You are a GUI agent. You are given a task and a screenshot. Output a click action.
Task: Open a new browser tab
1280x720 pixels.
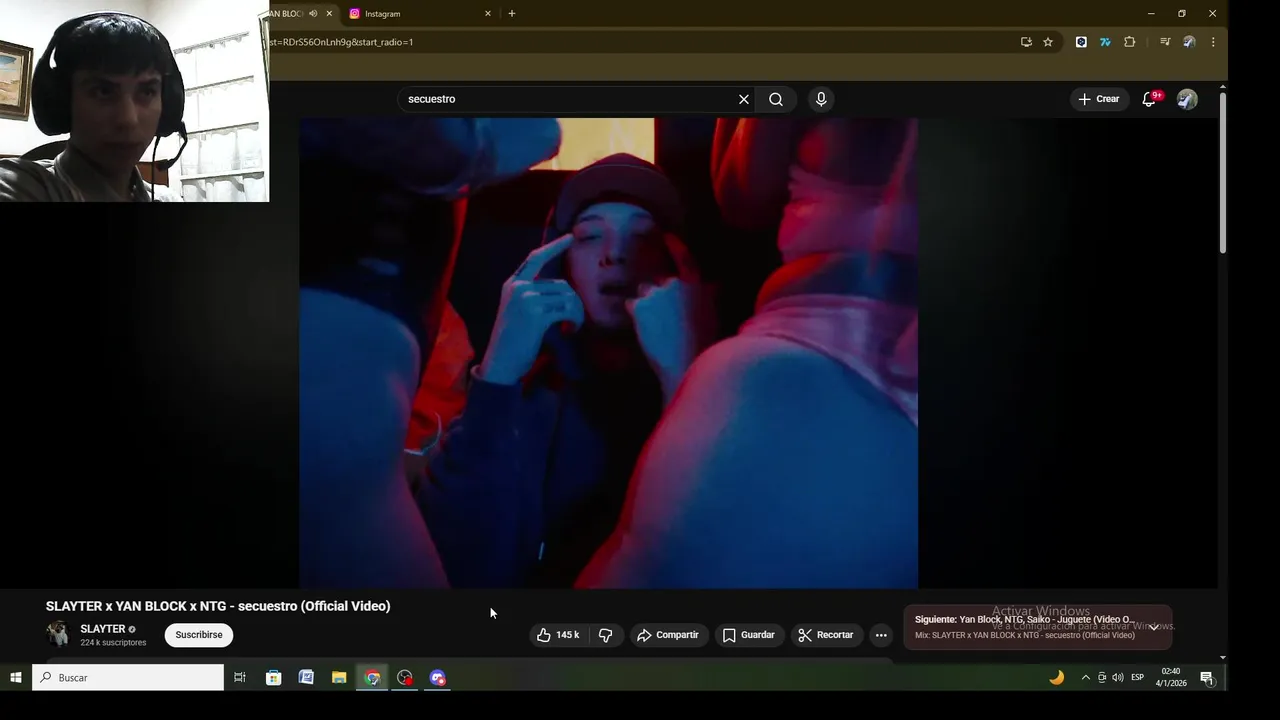(x=512, y=13)
